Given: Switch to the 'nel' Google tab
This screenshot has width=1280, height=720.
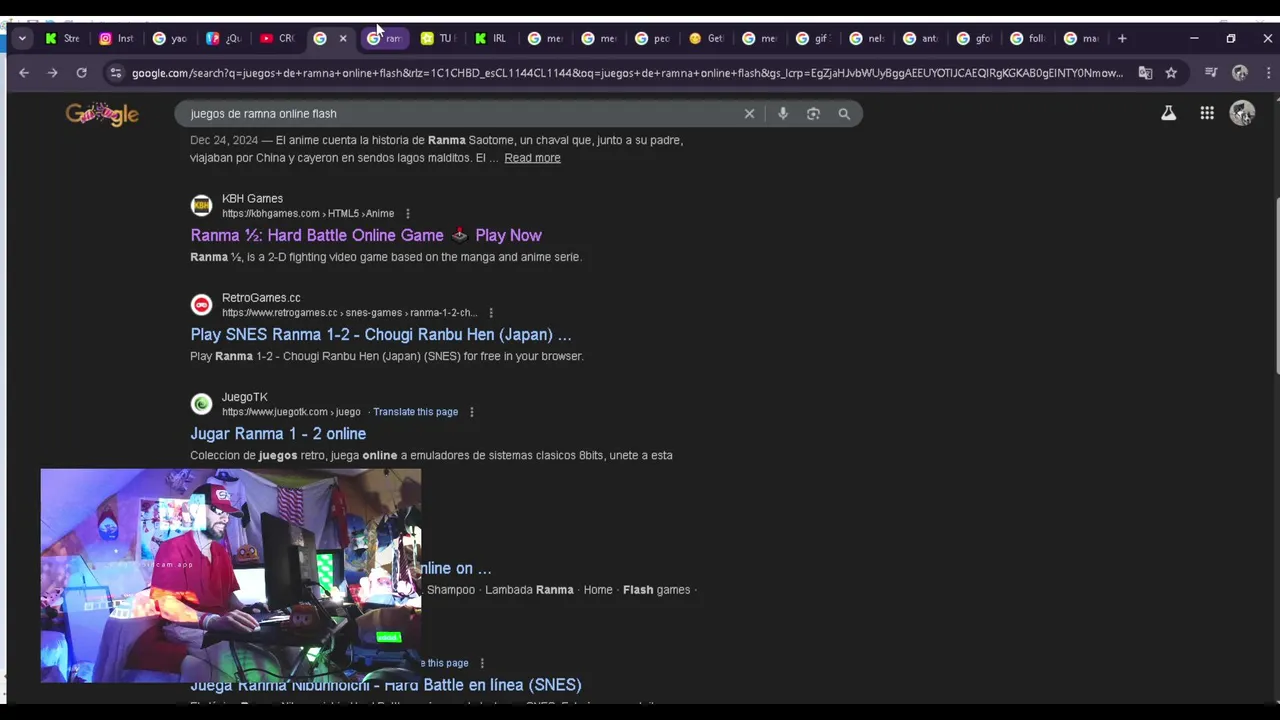Looking at the screenshot, I should pos(867,38).
